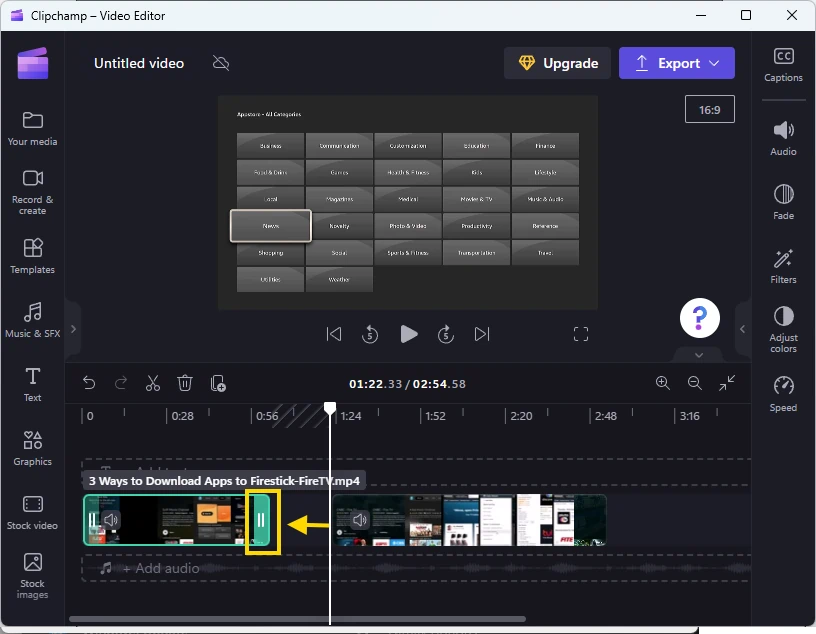The width and height of the screenshot is (816, 634).
Task: Open Stock video library
Action: (32, 512)
